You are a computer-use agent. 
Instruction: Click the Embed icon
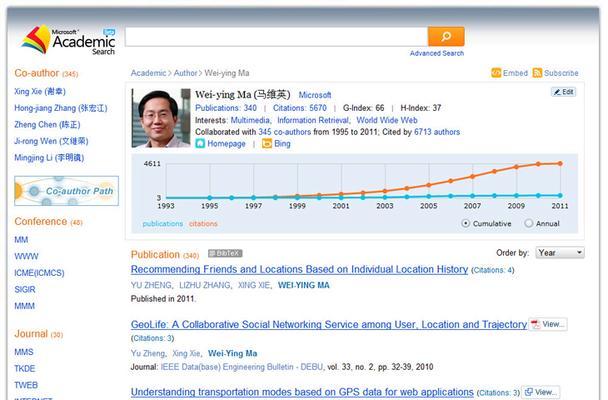[x=496, y=73]
